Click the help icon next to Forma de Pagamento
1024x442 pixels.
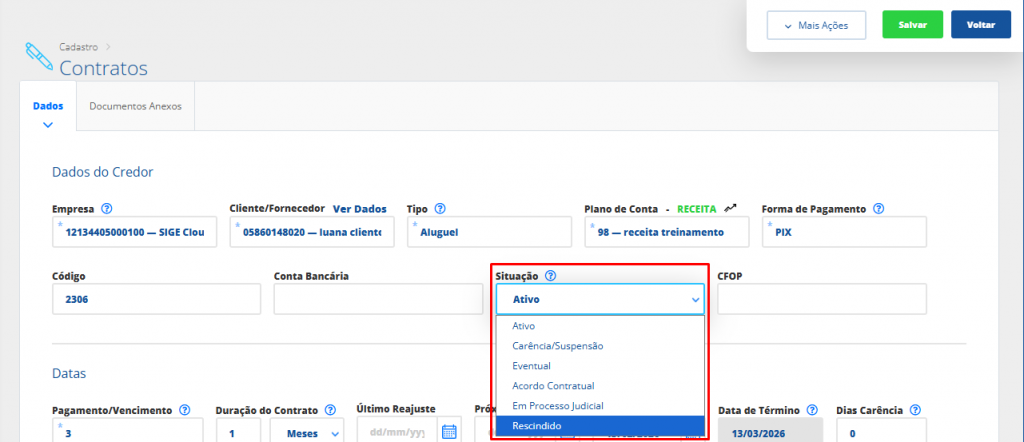pyautogui.click(x=878, y=209)
